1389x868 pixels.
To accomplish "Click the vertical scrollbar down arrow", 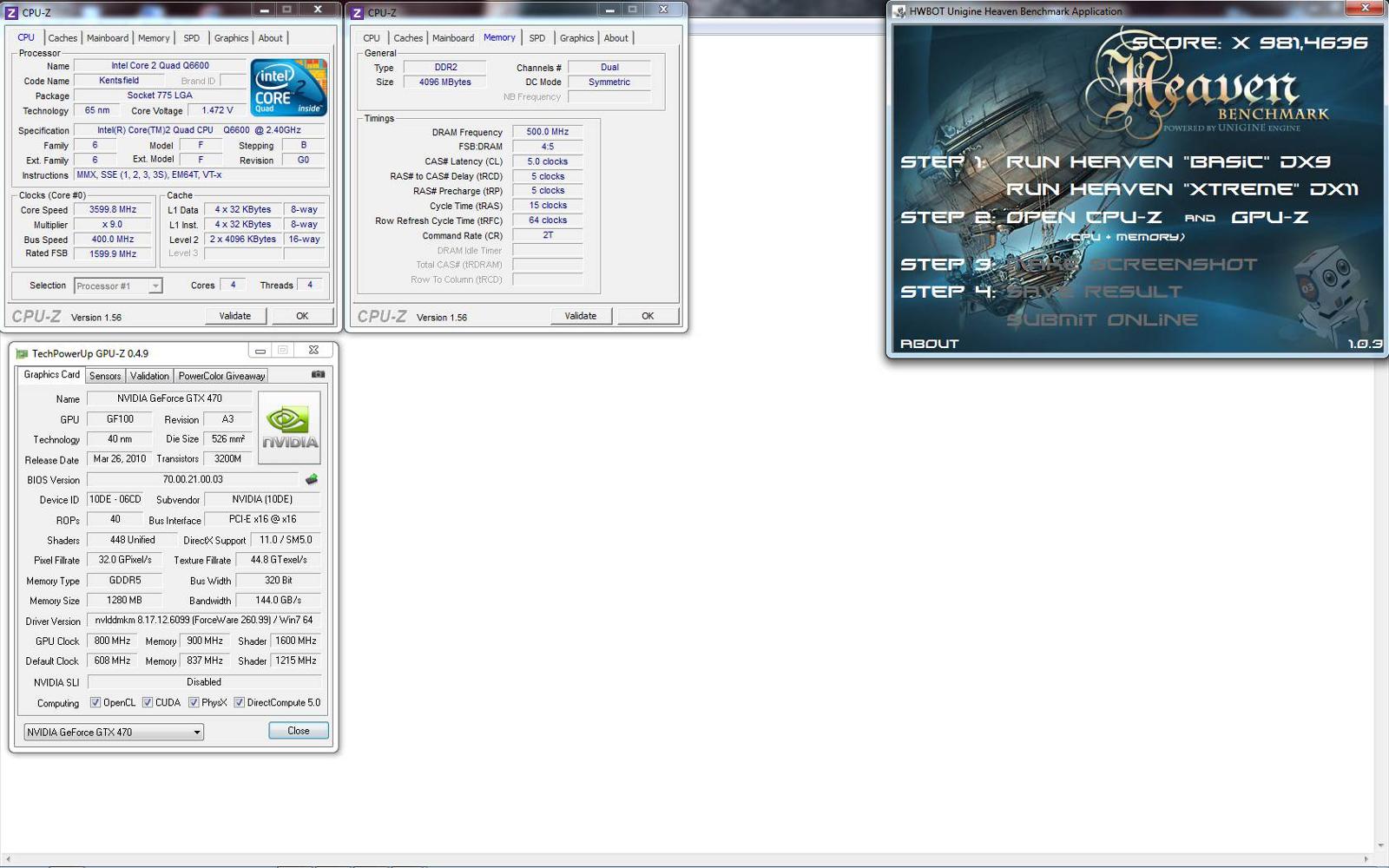I will (1380, 845).
